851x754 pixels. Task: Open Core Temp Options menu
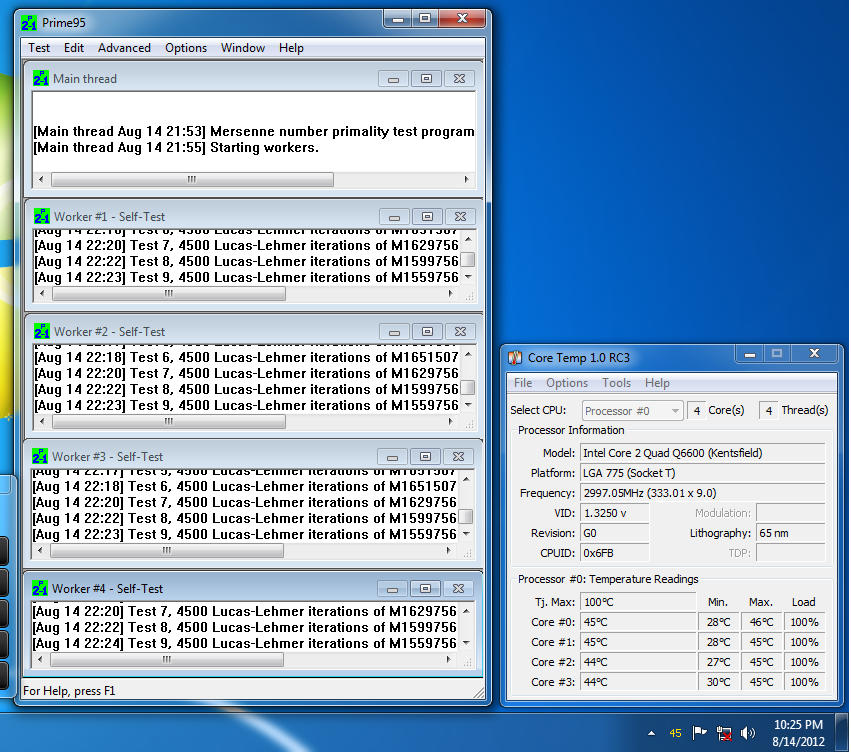567,383
